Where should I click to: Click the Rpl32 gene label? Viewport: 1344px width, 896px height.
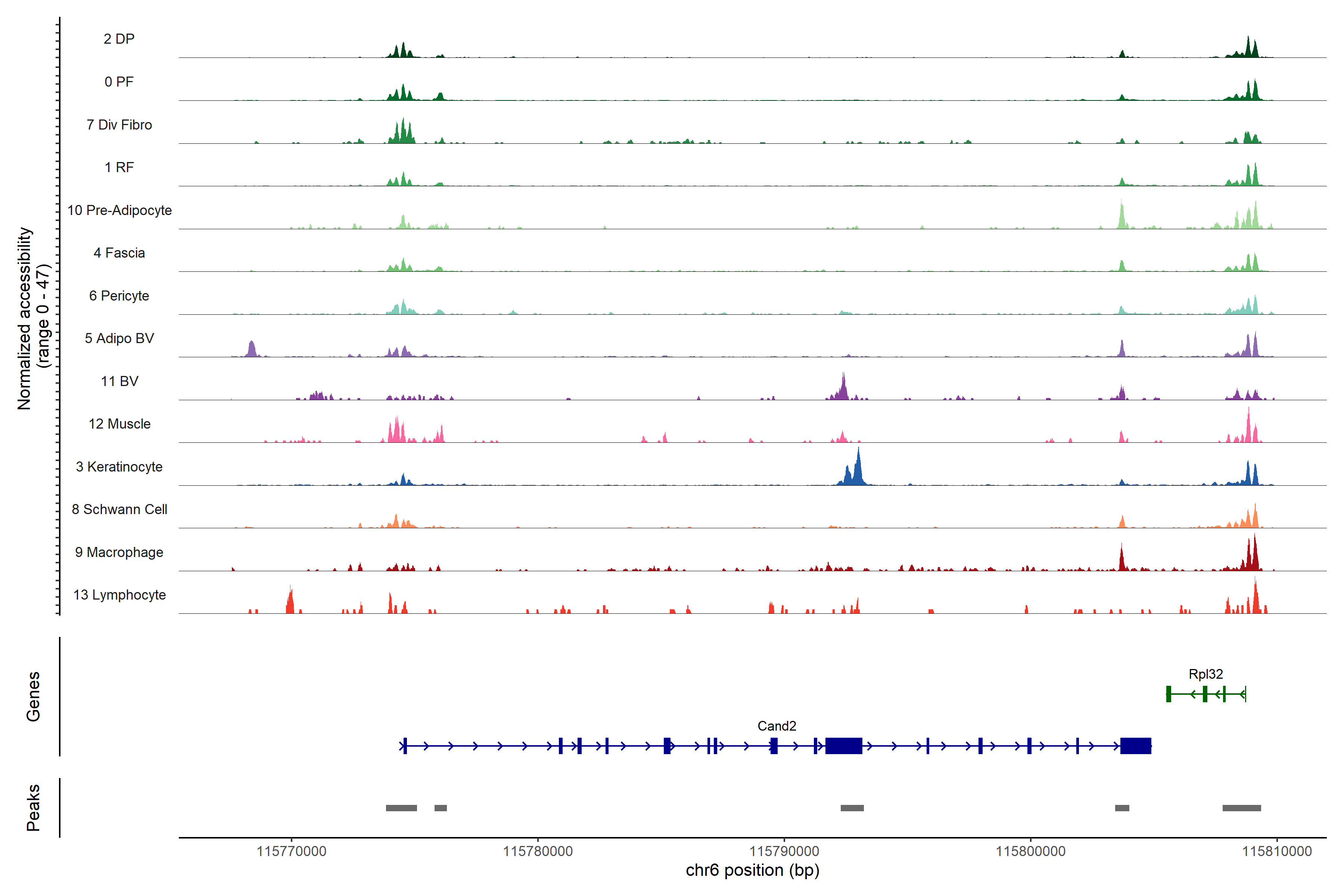[1205, 674]
